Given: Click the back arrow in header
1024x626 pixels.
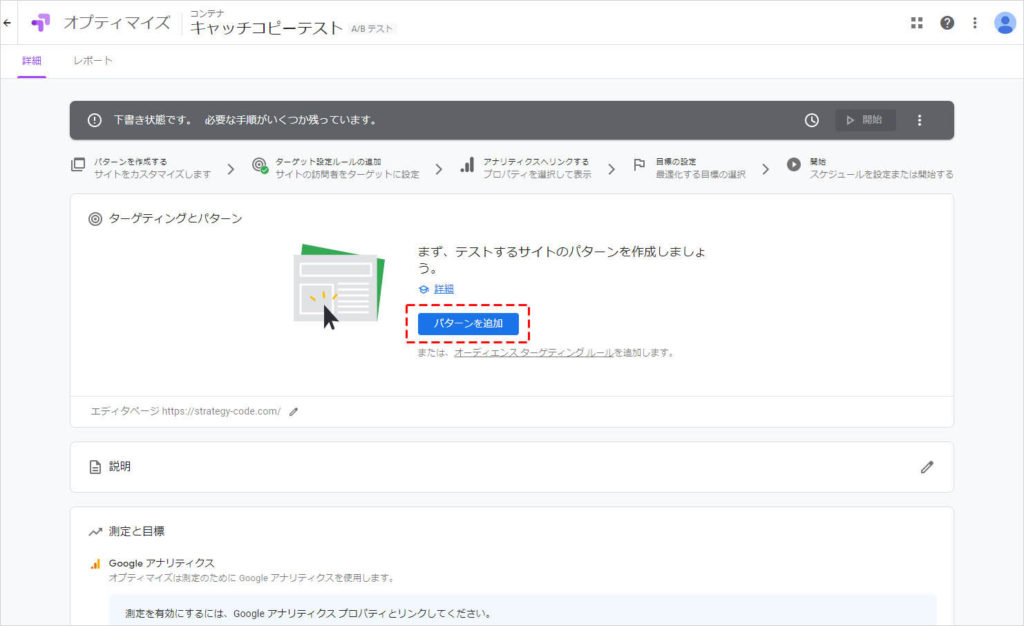Looking at the screenshot, I should point(8,22).
